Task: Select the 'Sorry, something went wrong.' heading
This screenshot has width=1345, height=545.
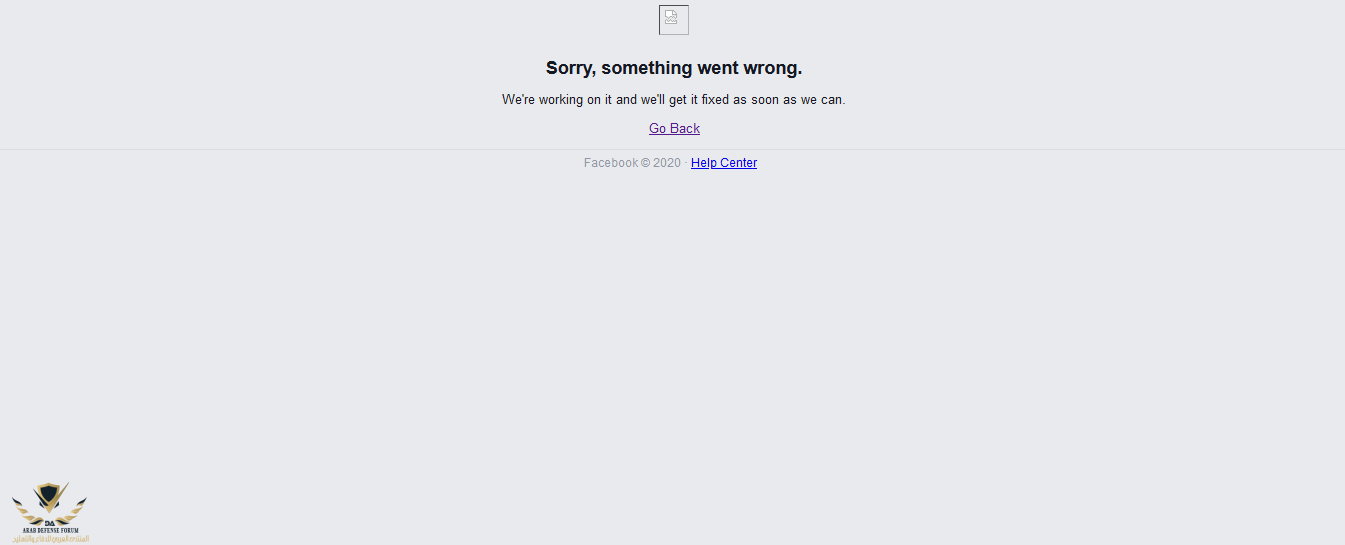Action: [674, 68]
